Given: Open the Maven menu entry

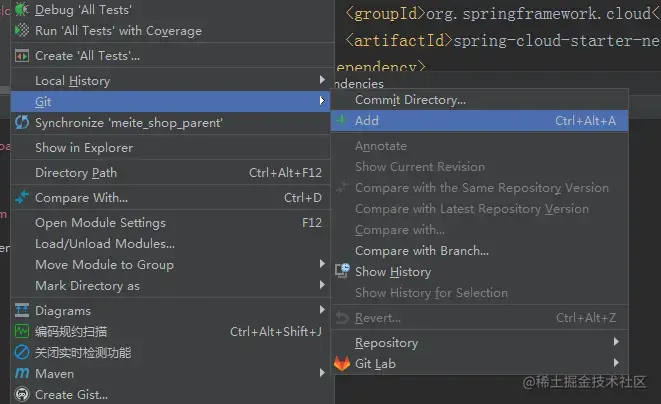Looking at the screenshot, I should pos(172,374).
